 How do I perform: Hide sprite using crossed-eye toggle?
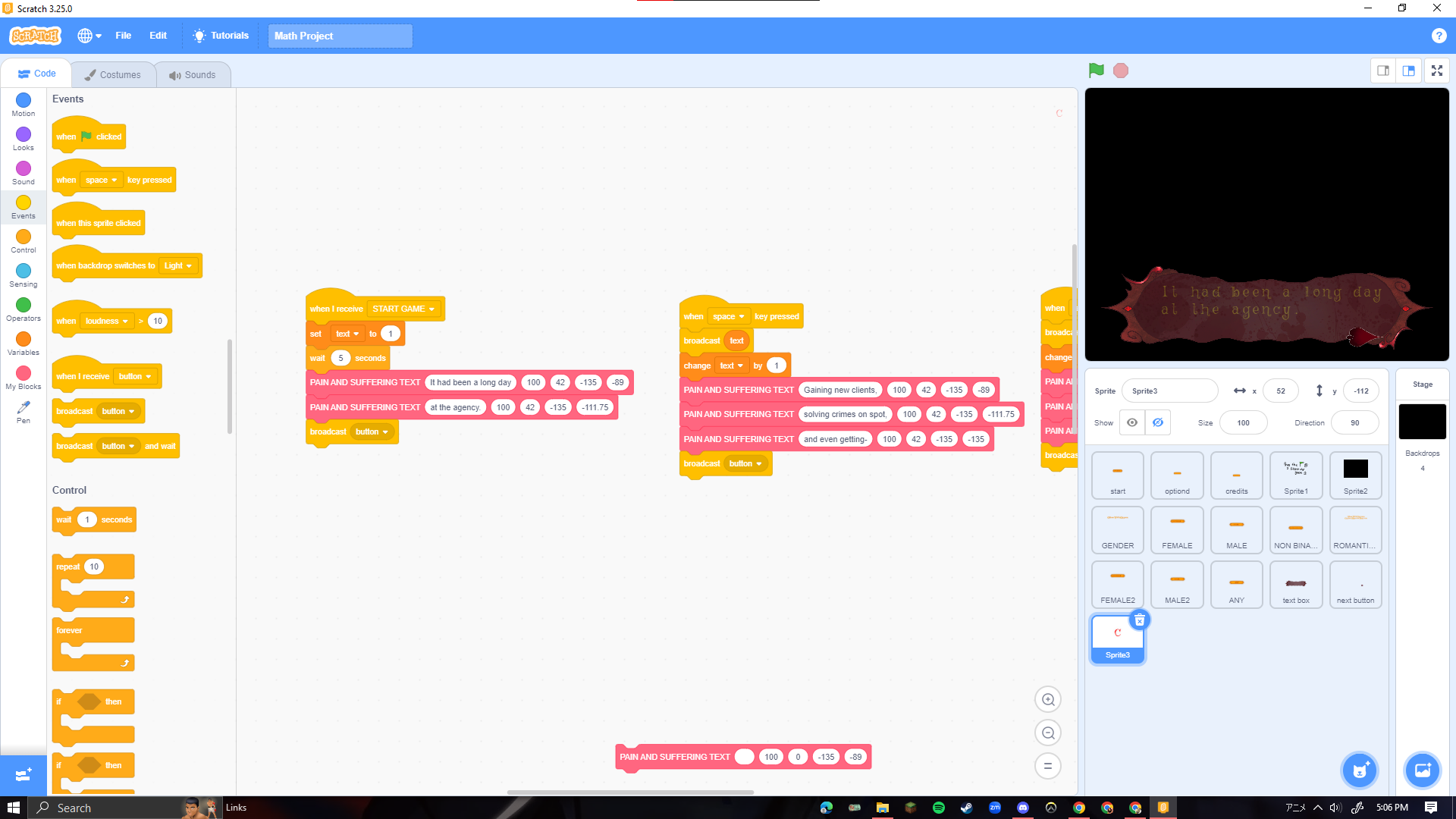point(1158,423)
